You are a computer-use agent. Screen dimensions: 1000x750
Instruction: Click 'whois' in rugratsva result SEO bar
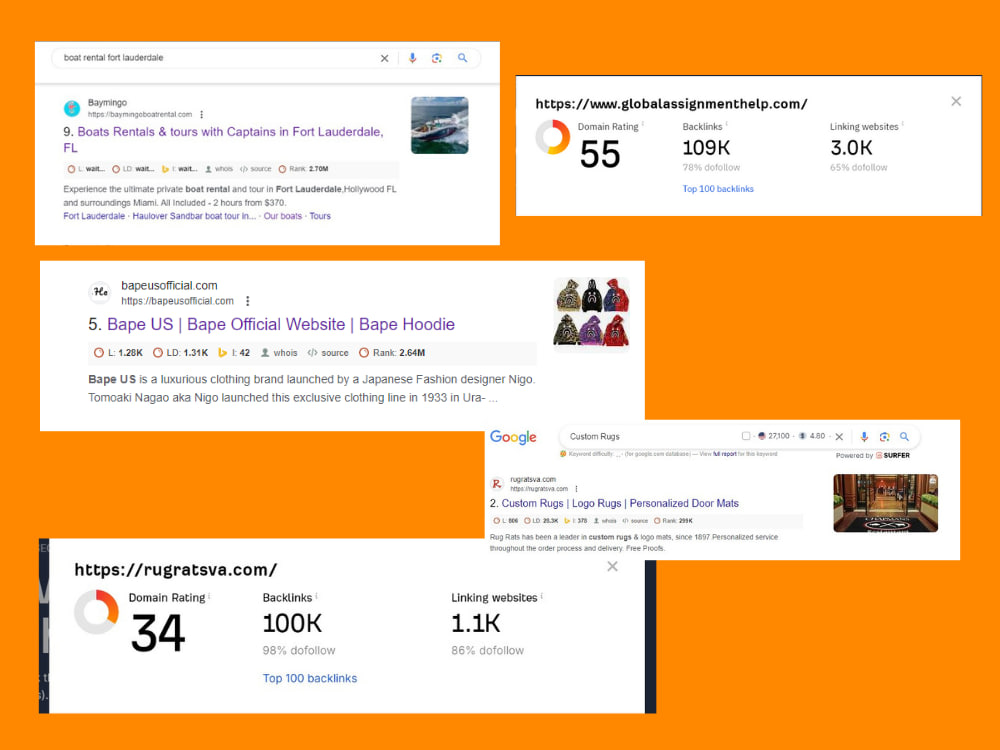[605, 521]
